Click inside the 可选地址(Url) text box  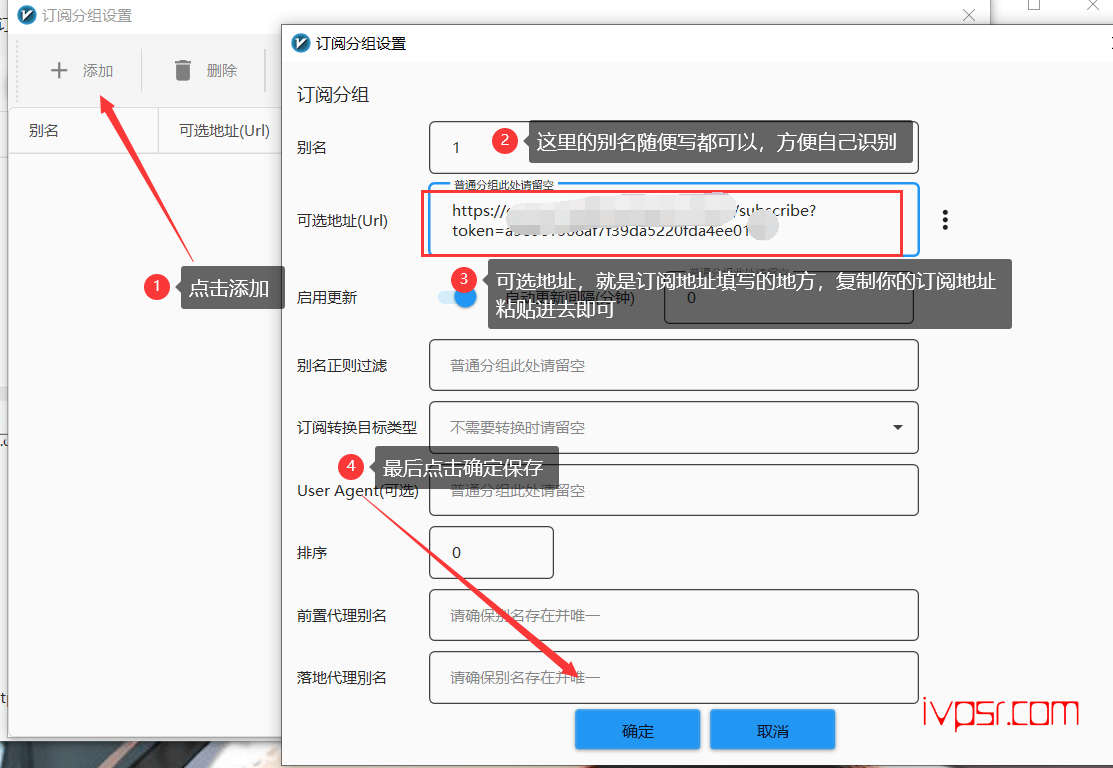pos(674,220)
